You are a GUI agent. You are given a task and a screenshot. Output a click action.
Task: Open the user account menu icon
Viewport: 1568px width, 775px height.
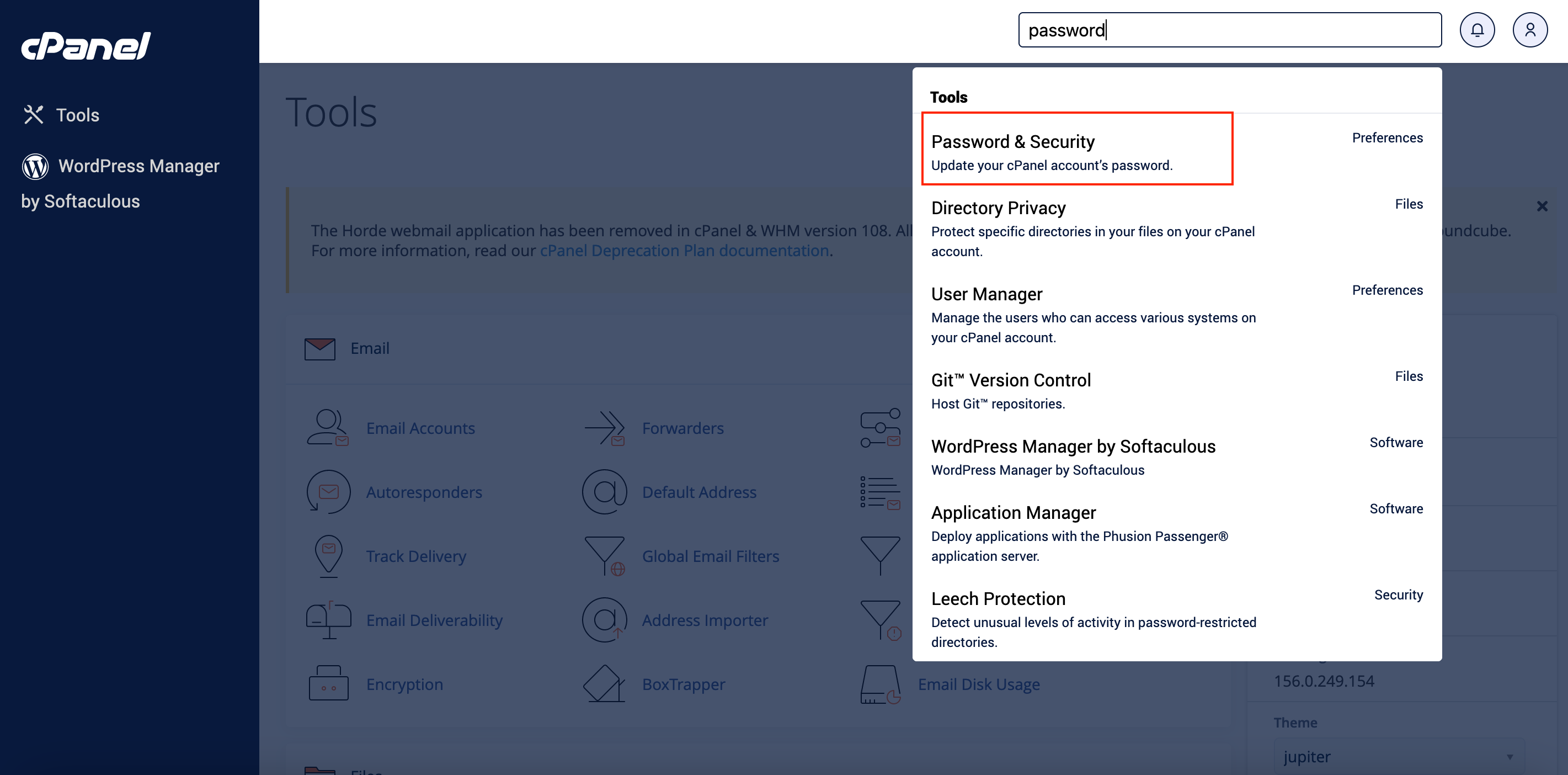coord(1529,30)
